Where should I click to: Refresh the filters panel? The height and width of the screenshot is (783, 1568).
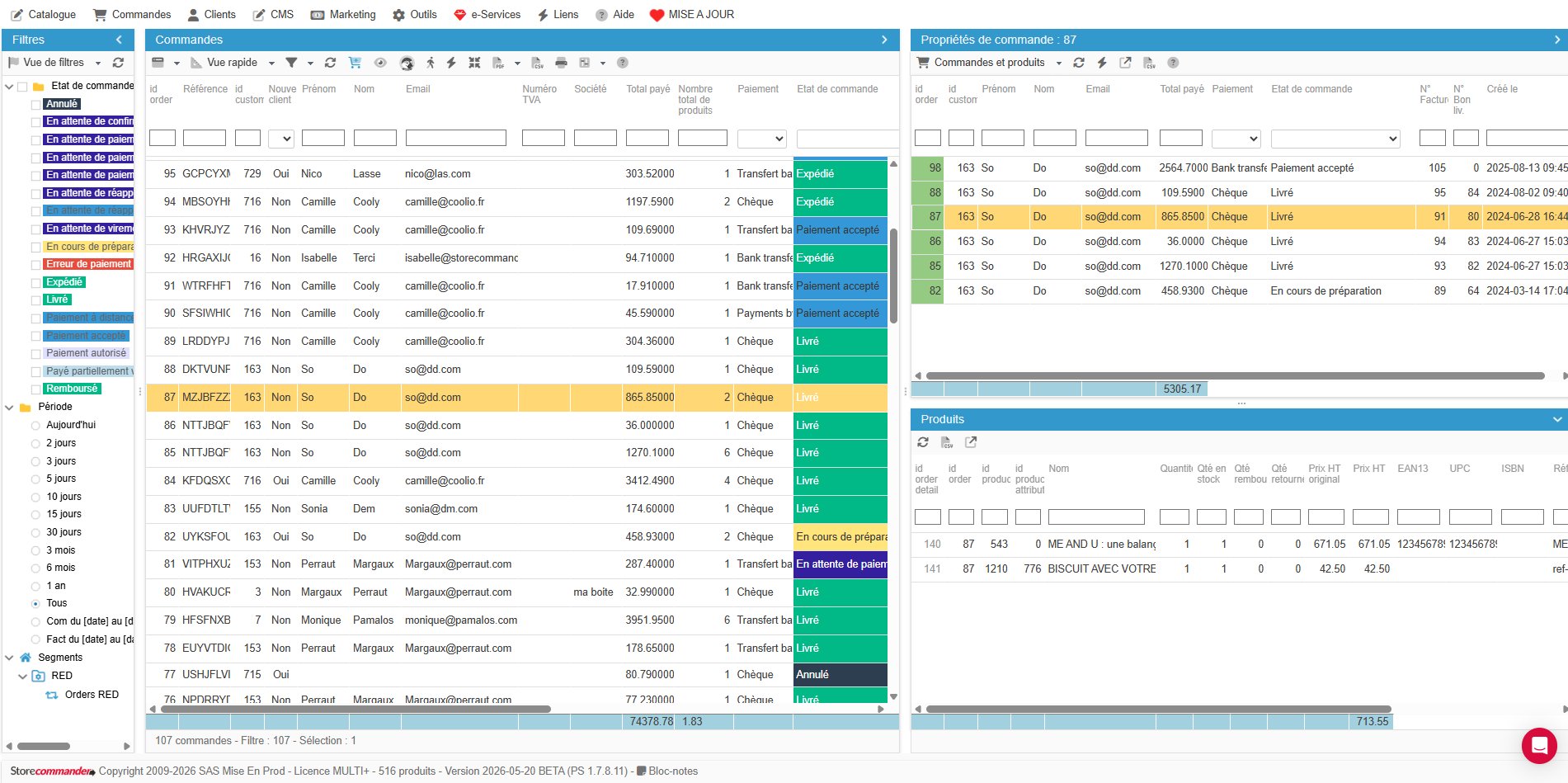(118, 63)
